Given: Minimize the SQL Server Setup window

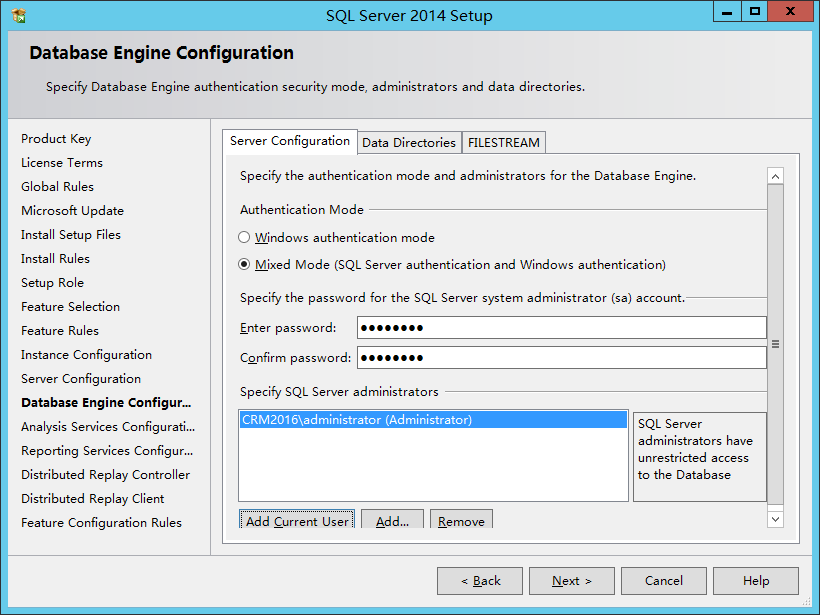Looking at the screenshot, I should point(727,12).
